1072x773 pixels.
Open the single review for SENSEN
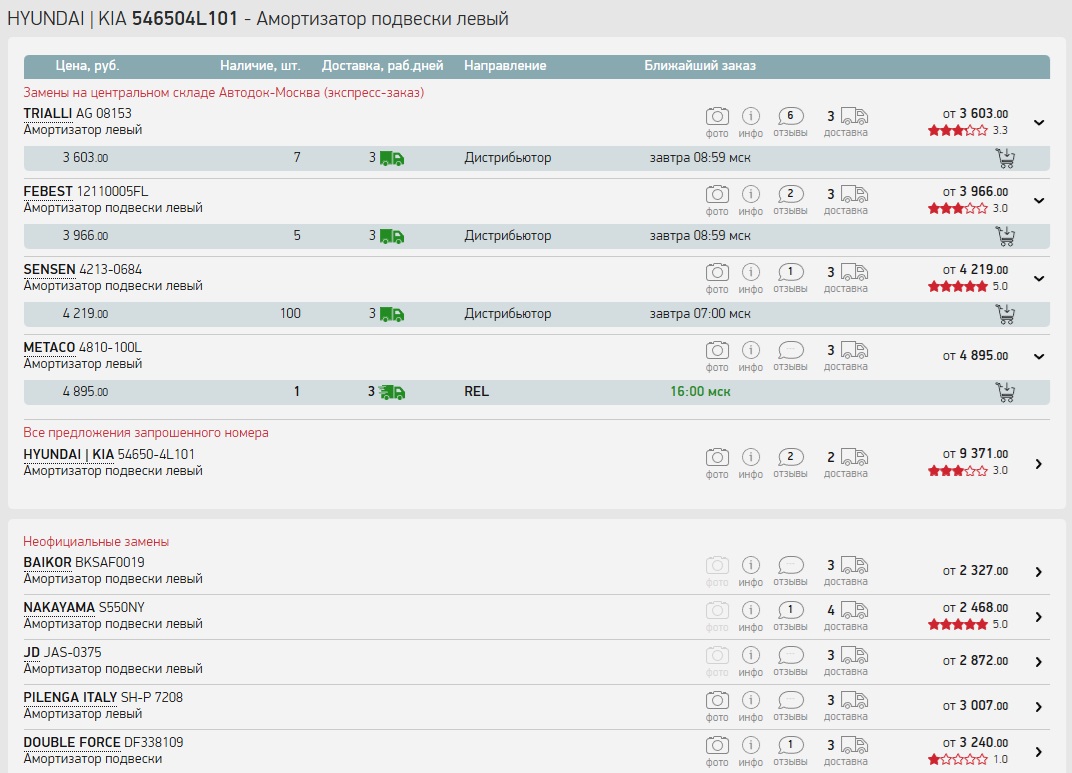(x=790, y=278)
